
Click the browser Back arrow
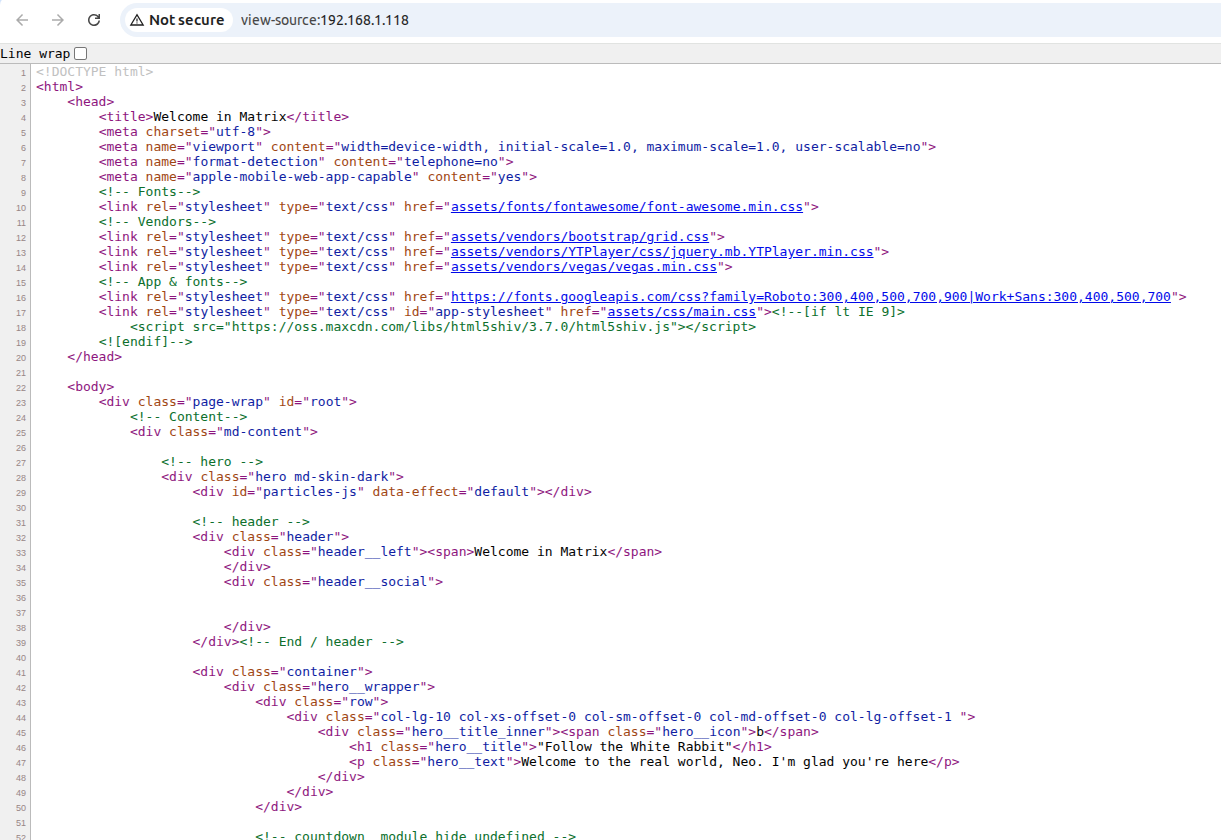point(22,20)
